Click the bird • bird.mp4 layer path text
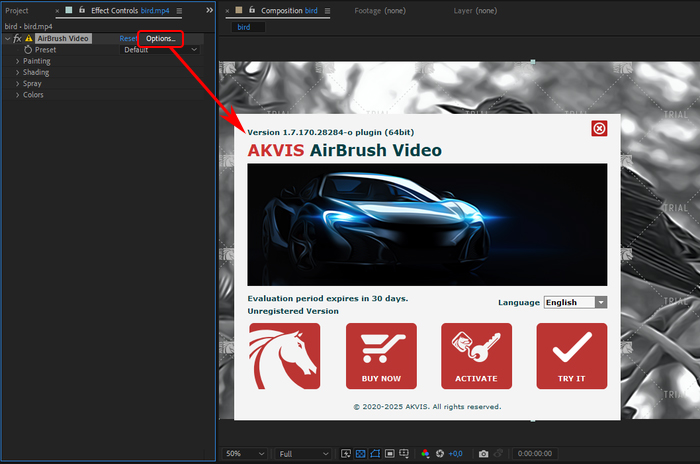 [x=29, y=26]
